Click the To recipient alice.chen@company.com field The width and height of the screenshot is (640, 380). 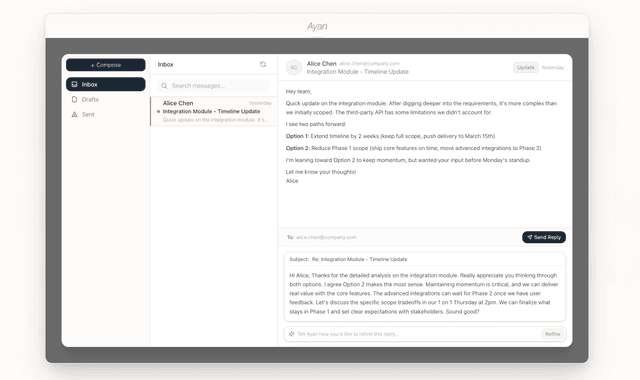coord(326,237)
